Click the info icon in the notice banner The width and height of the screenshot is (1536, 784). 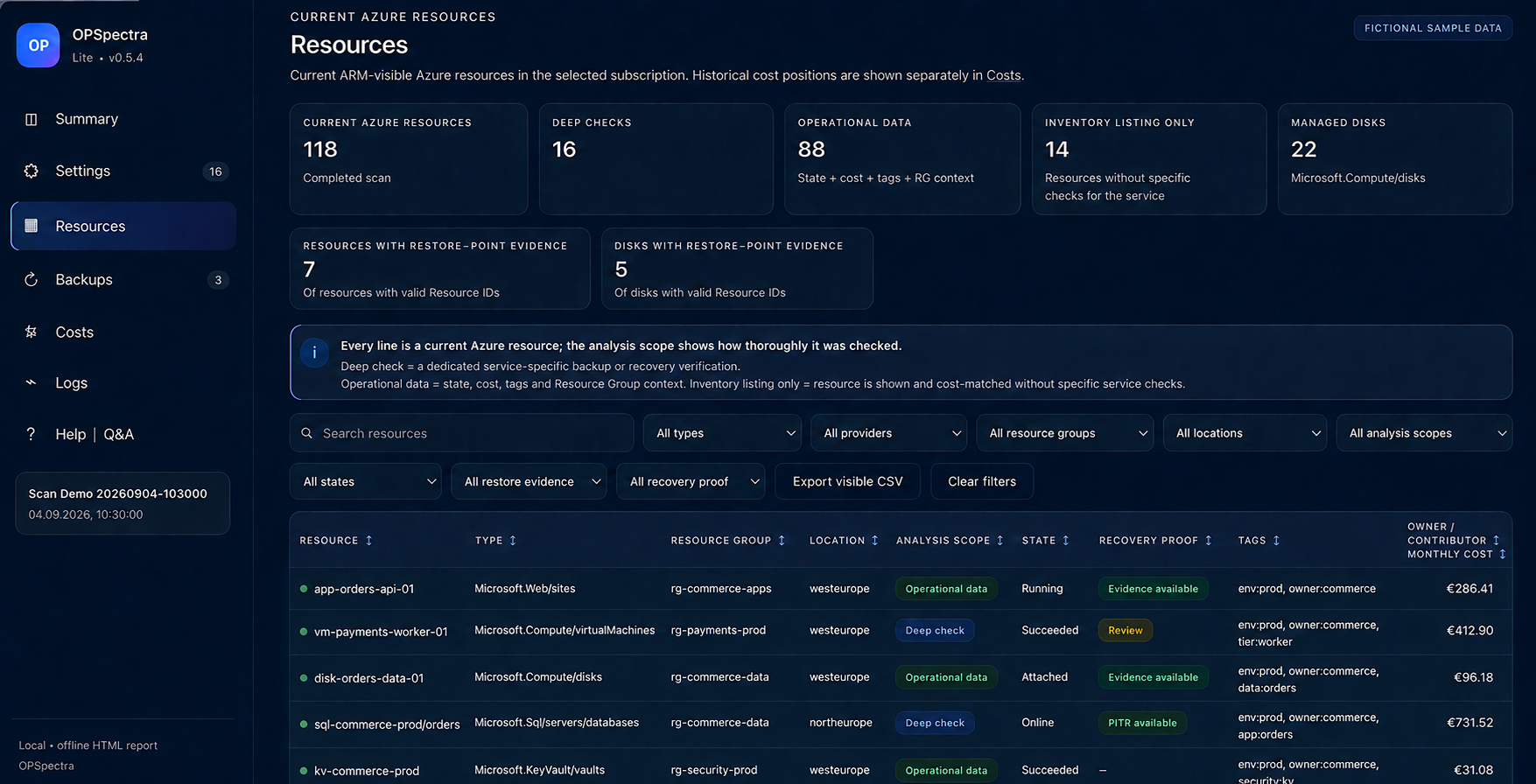click(314, 353)
